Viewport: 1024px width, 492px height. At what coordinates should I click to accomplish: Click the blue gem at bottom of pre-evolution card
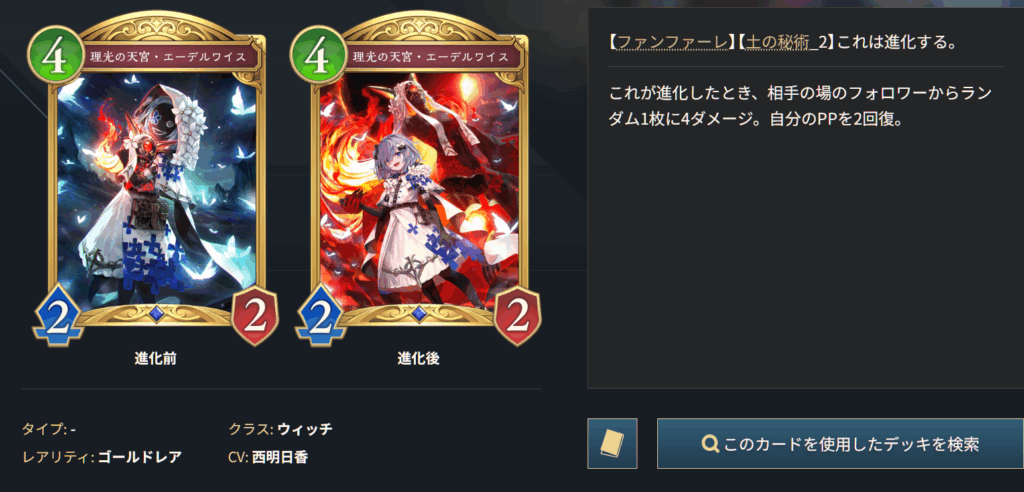click(x=155, y=315)
